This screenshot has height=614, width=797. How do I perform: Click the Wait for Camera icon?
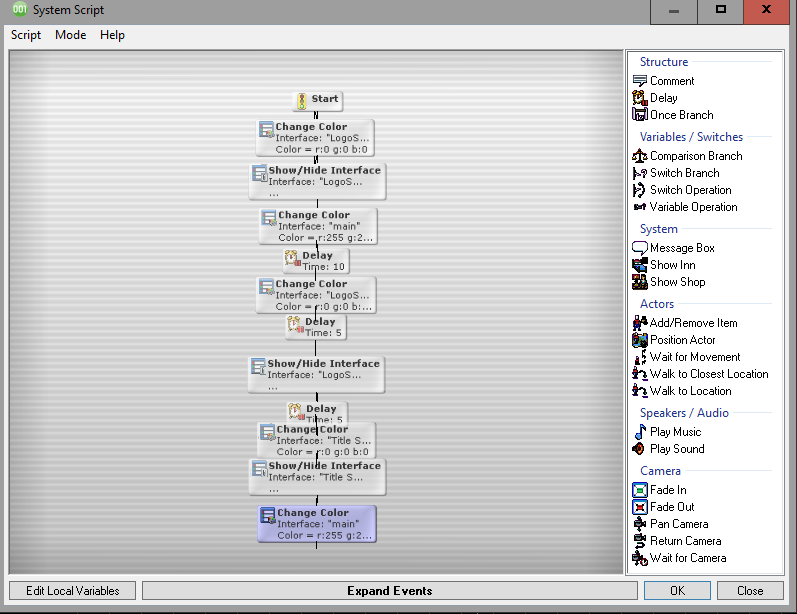tap(639, 558)
